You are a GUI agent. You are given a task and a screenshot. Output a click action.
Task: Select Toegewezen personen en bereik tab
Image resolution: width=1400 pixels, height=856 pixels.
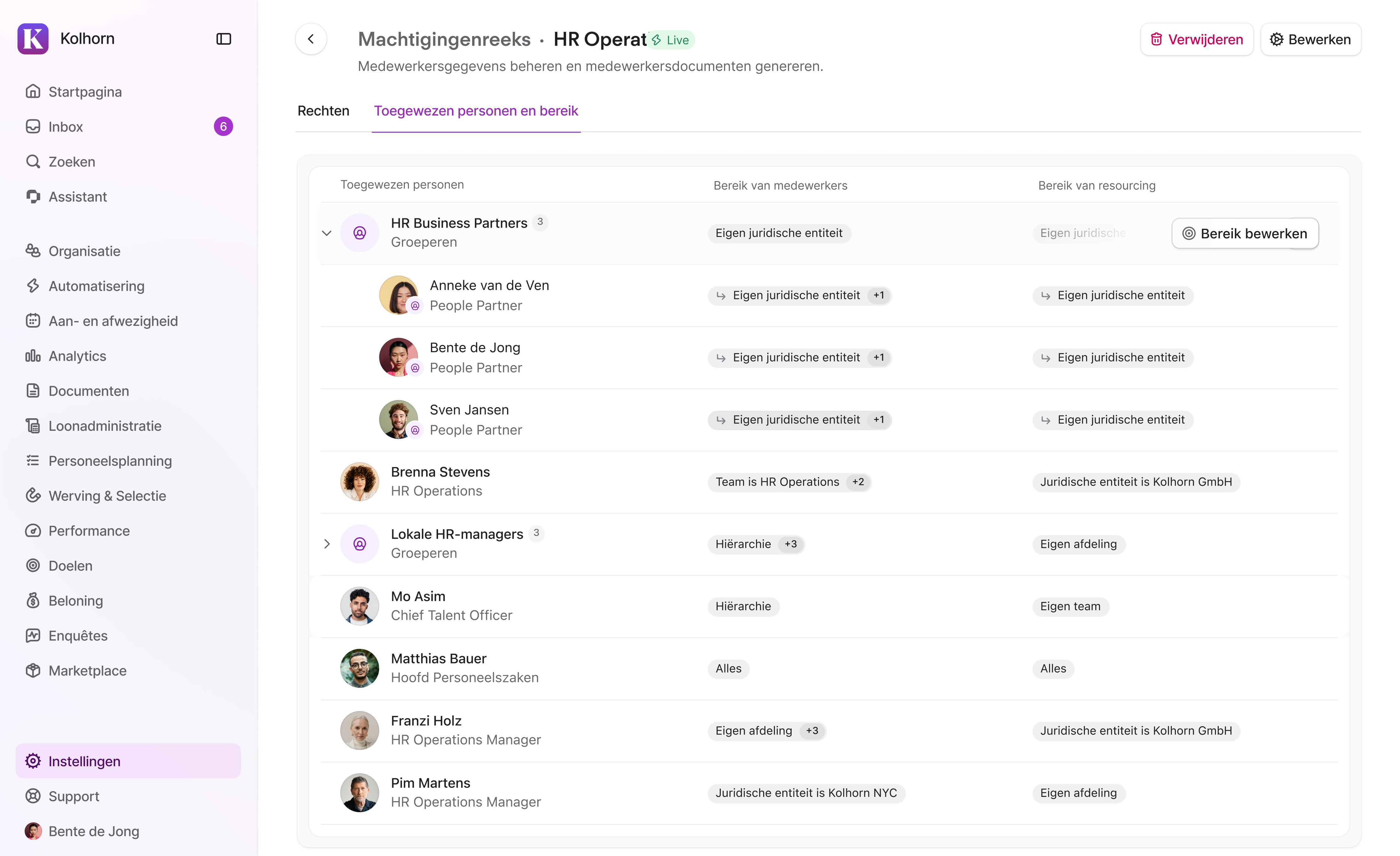pos(476,111)
